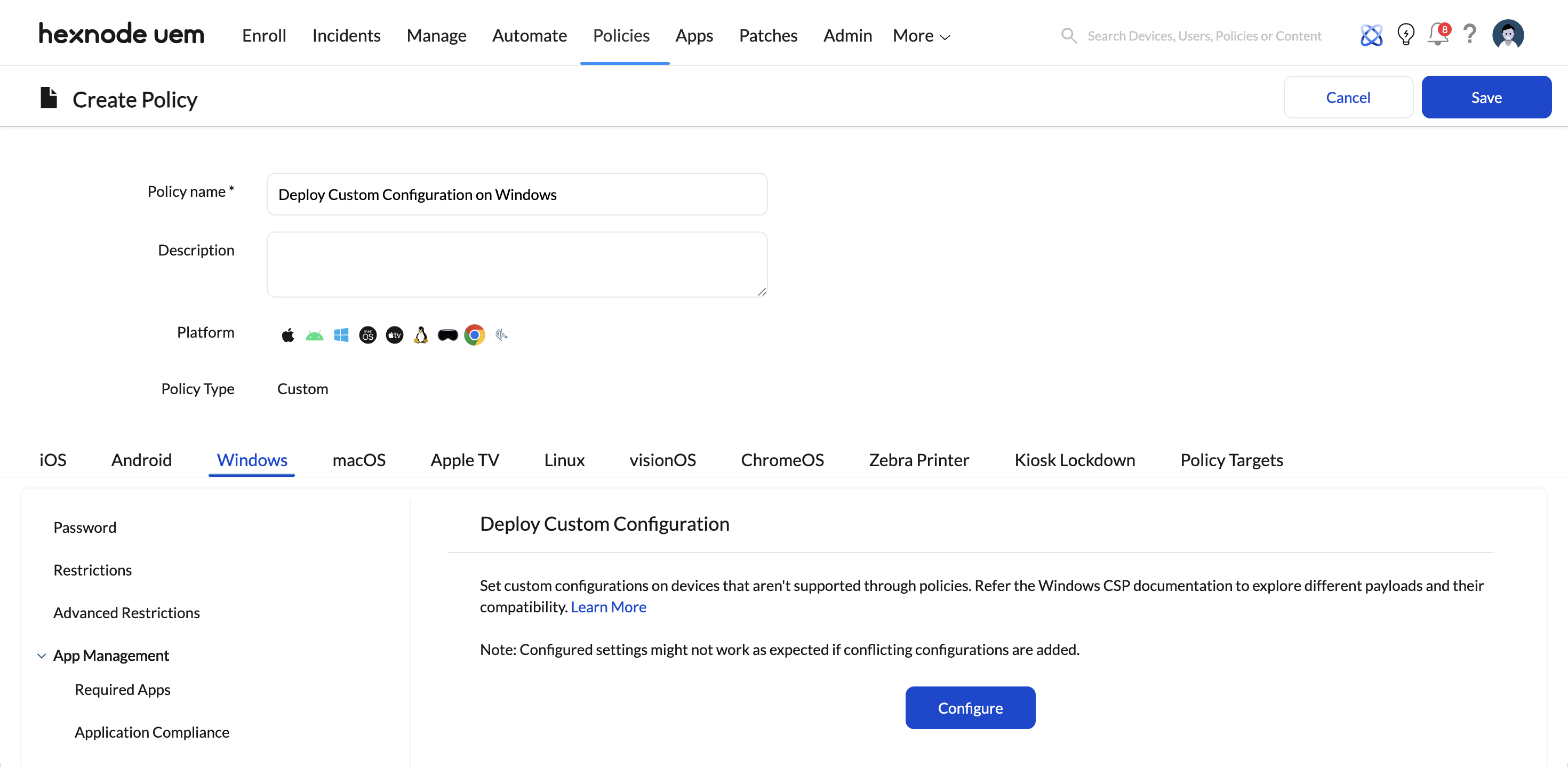Open the More dropdown menu

click(x=921, y=35)
